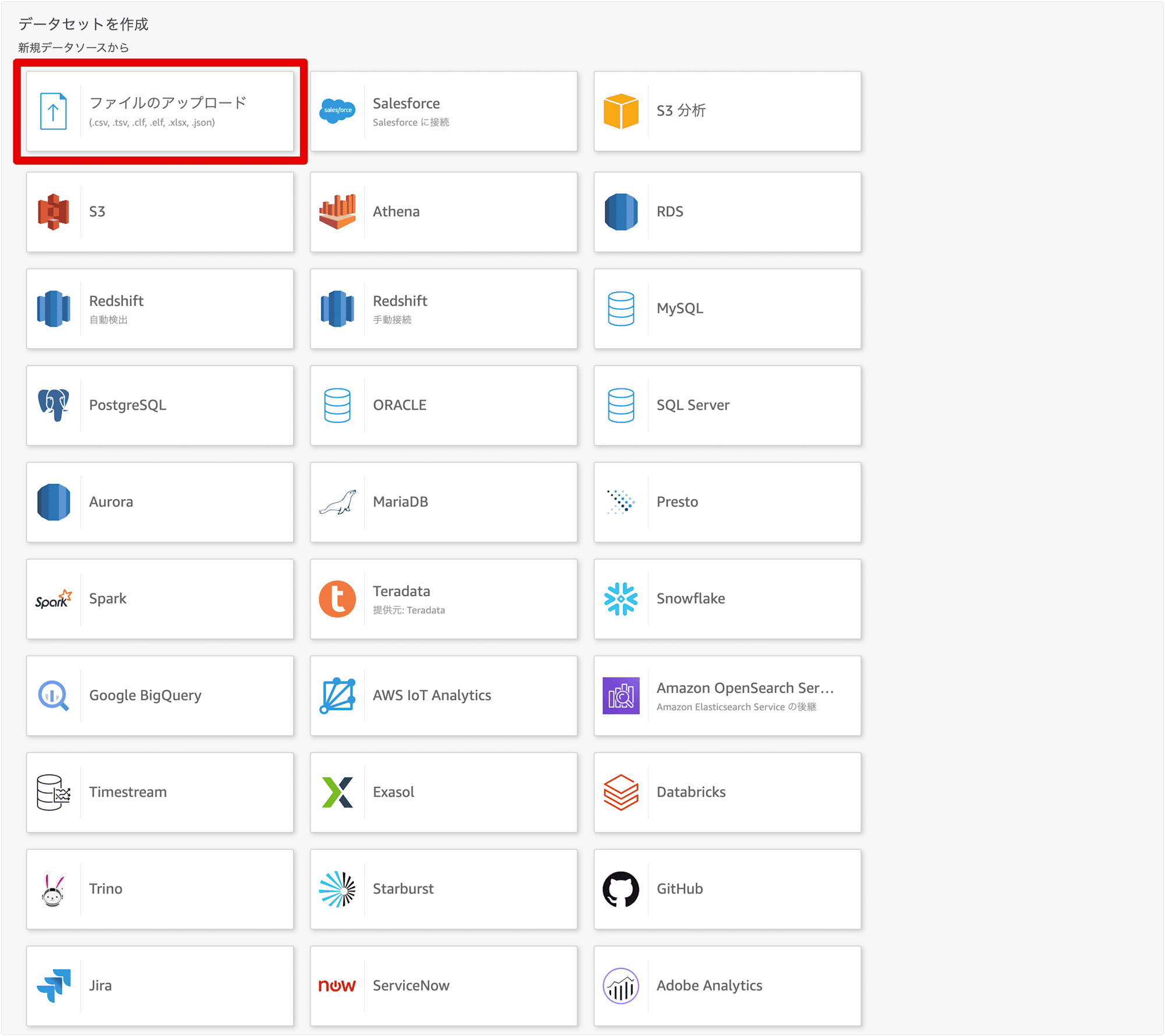
Task: Click the Databricks stacked layers icon
Action: pos(621,793)
